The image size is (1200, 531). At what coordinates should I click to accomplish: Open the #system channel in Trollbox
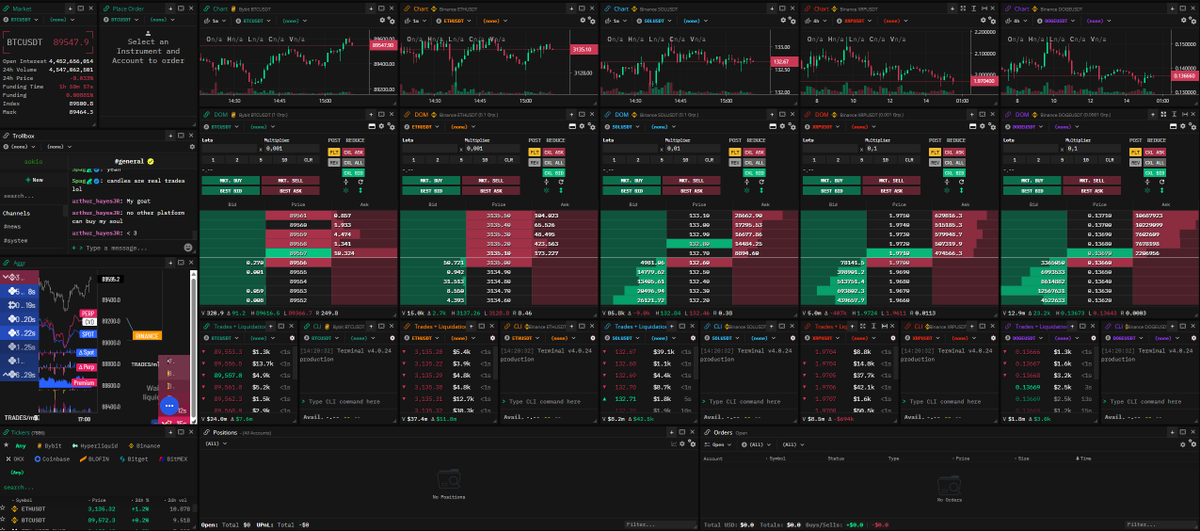(x=15, y=240)
